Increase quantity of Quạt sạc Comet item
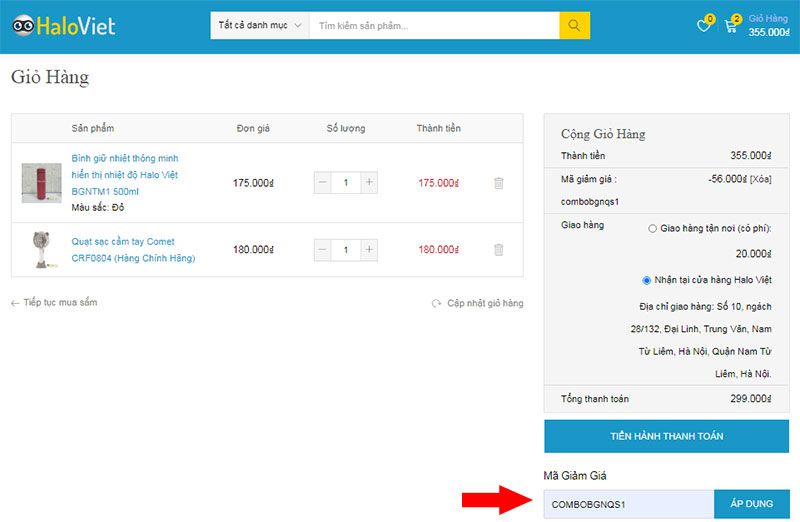The height and width of the screenshot is (522, 800). [369, 250]
